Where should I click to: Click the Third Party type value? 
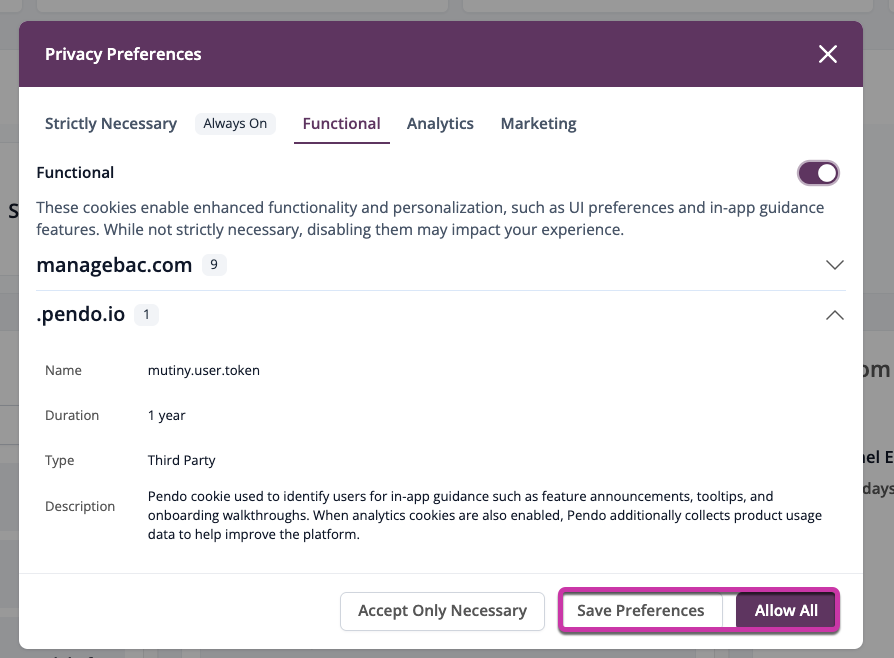(x=181, y=461)
